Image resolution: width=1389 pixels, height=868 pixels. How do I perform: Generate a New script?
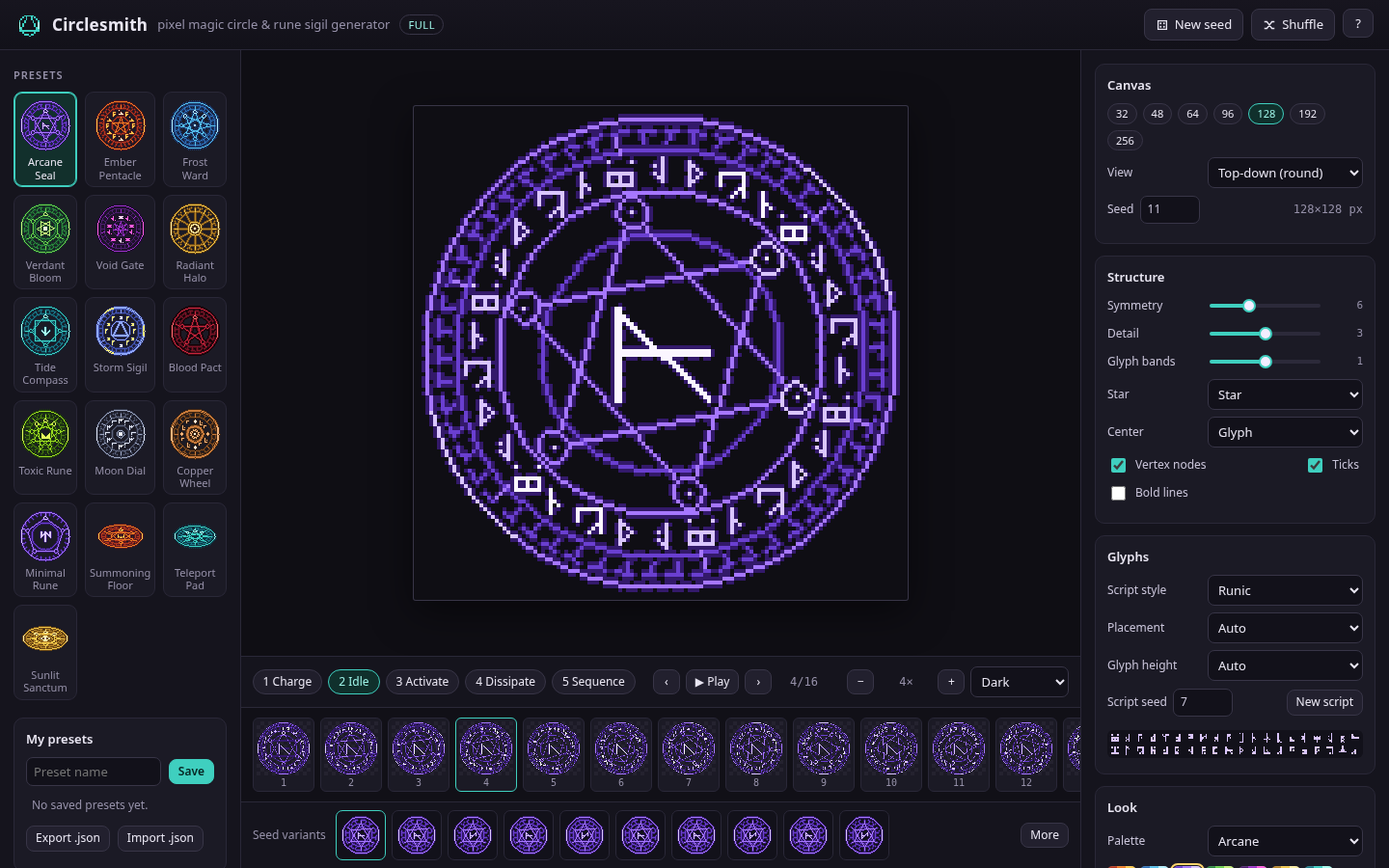click(x=1324, y=702)
